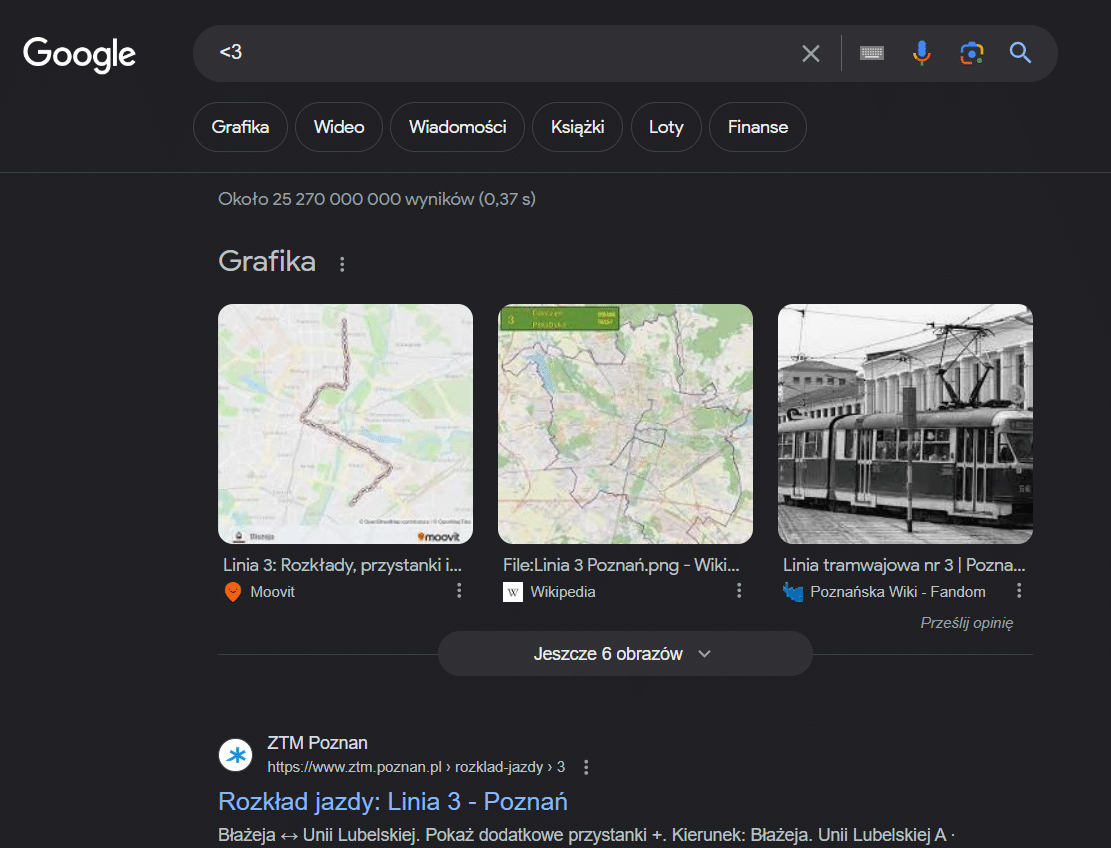Image resolution: width=1111 pixels, height=848 pixels.
Task: Open the 'Rozkład jazdy: Linia 3 - Poznań' result
Action: (393, 801)
